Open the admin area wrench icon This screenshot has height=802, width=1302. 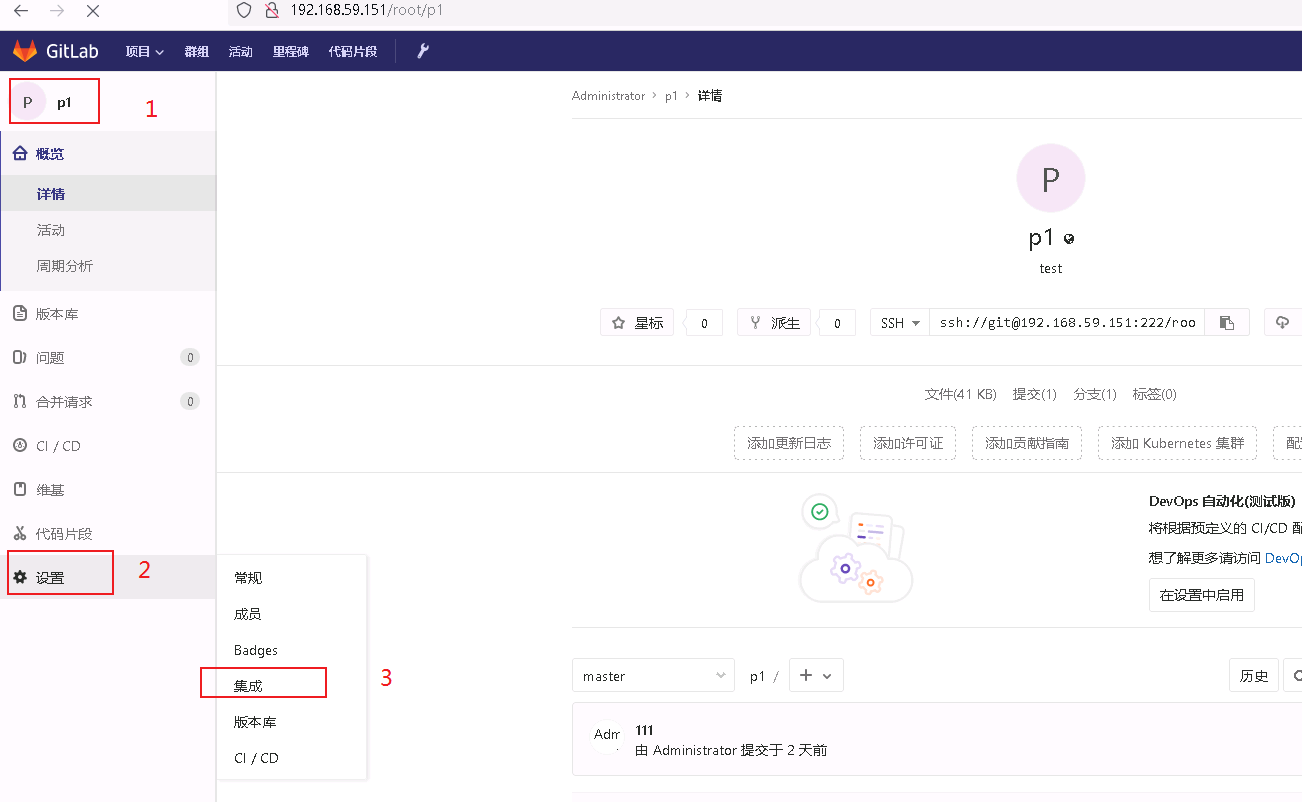[422, 51]
